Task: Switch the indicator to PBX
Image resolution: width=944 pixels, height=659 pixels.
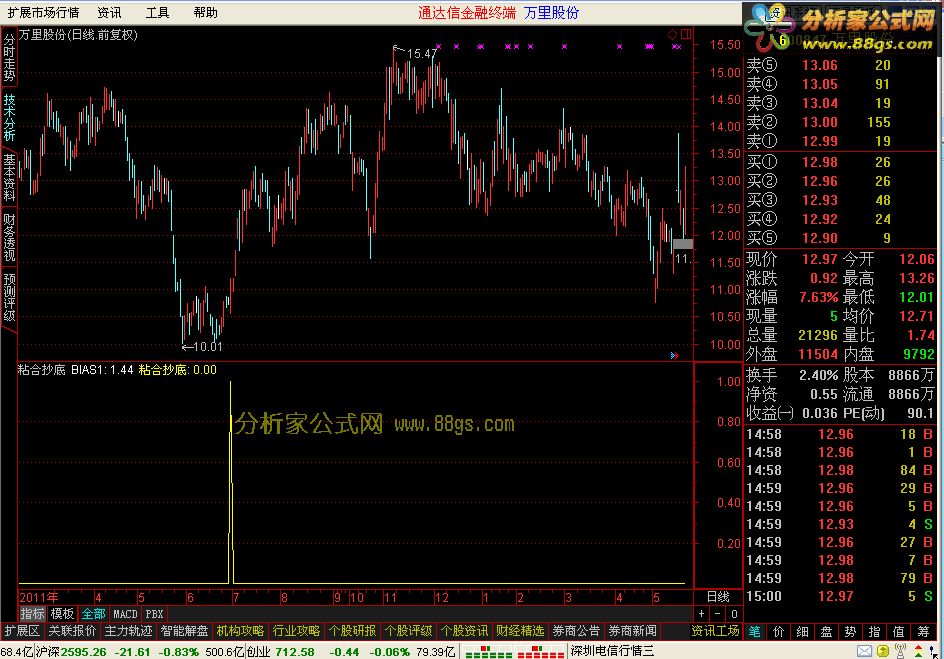Action: tap(154, 614)
